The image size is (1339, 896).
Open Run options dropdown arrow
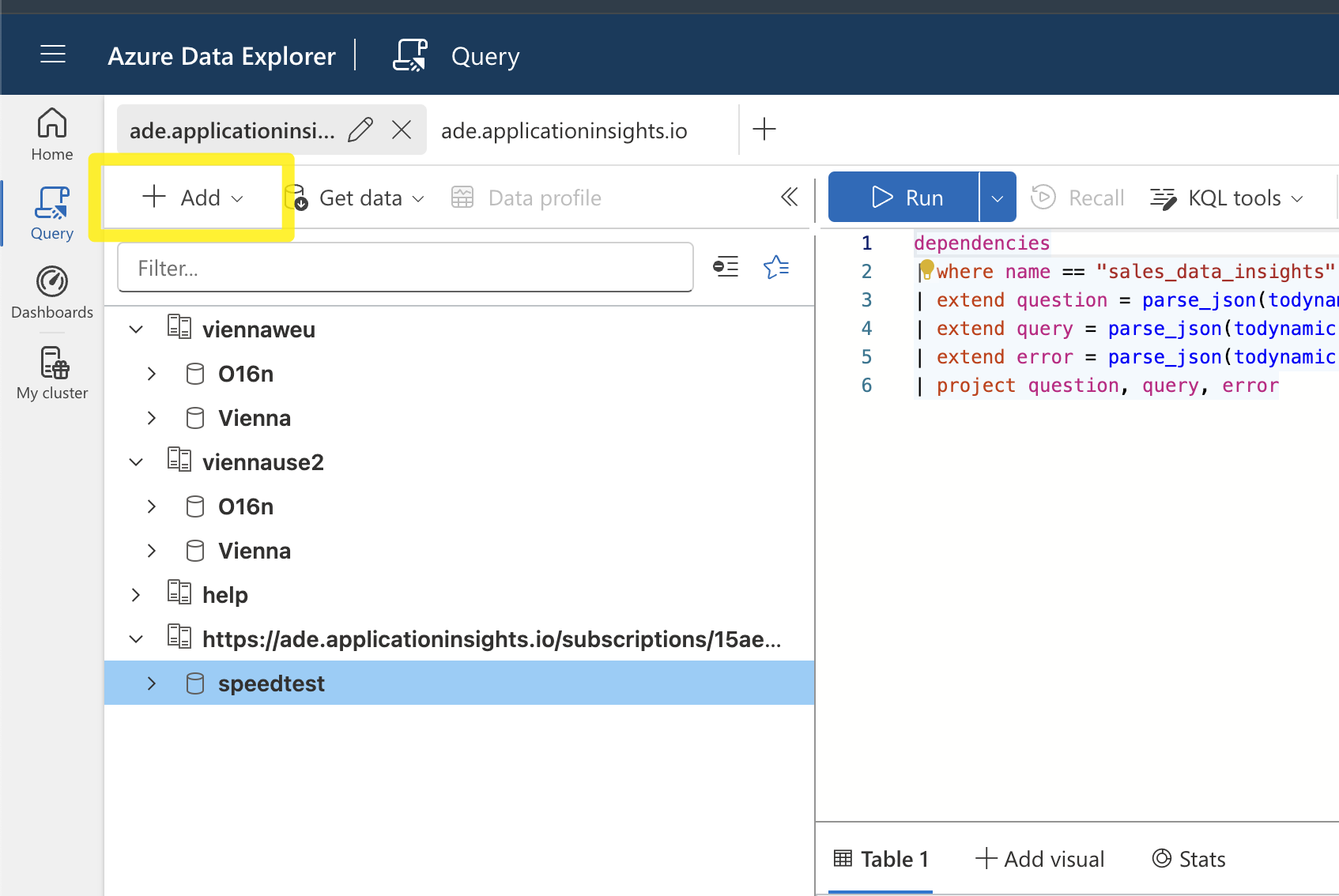998,198
